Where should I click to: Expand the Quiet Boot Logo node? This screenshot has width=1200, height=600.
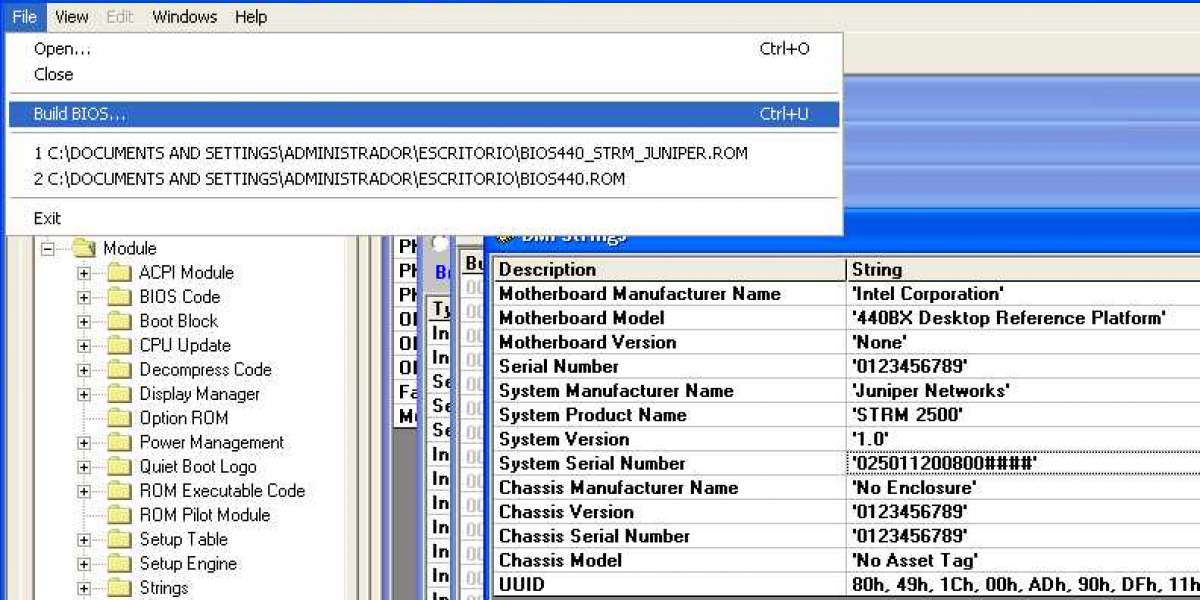[84, 467]
